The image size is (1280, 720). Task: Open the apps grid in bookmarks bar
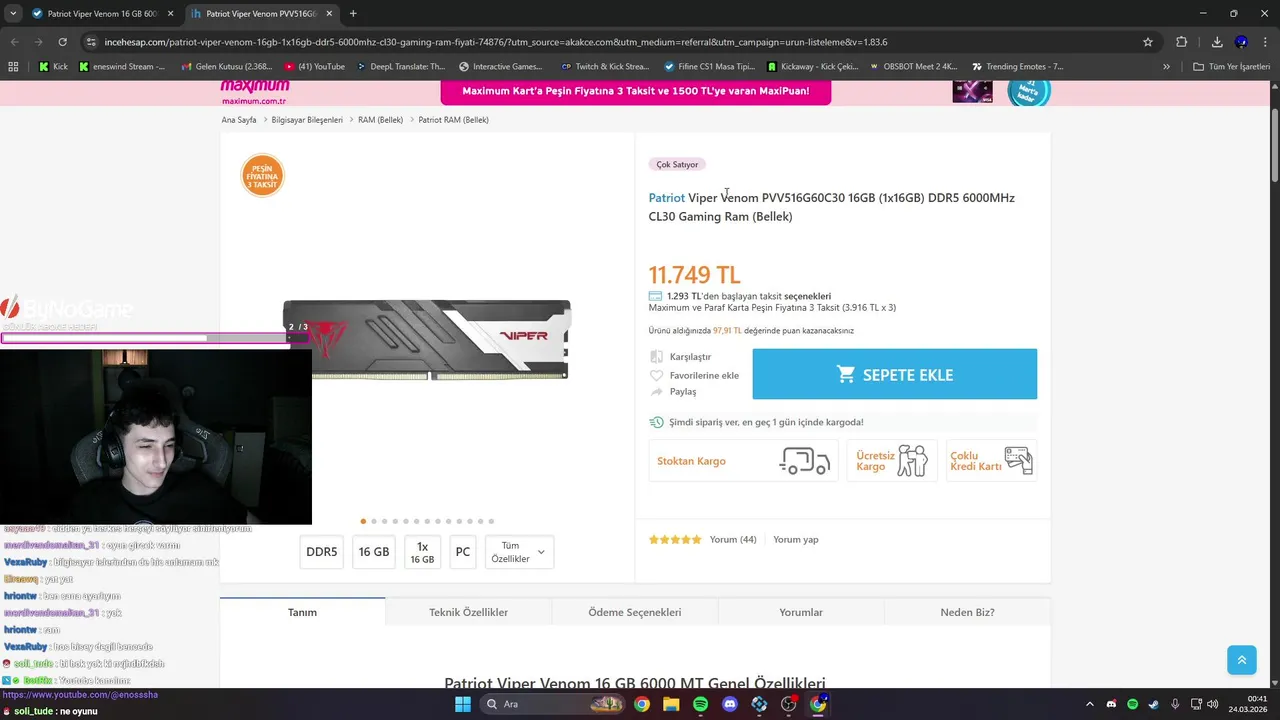tap(13, 67)
